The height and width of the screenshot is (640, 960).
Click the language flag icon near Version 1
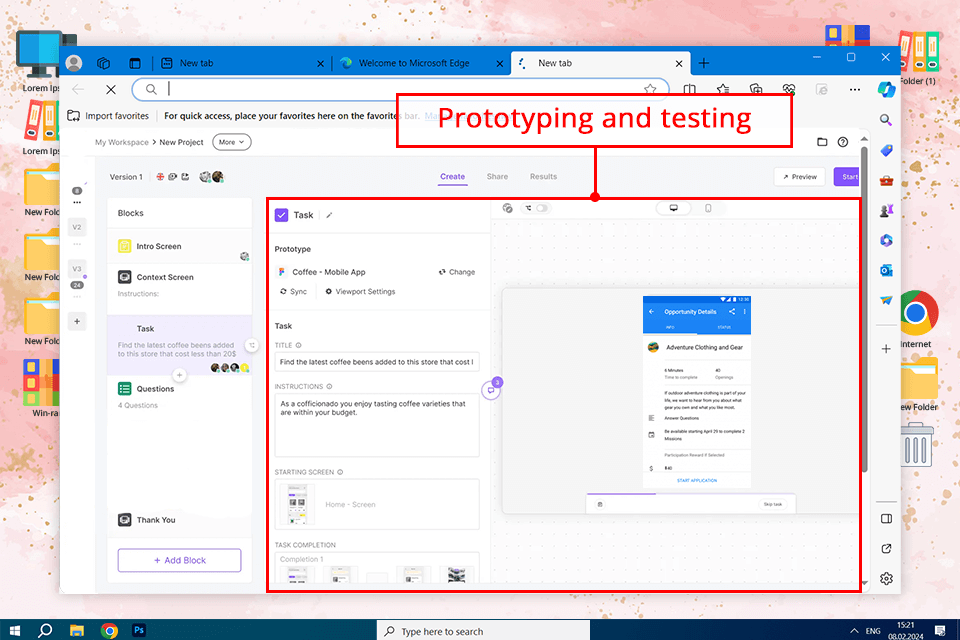(160, 177)
